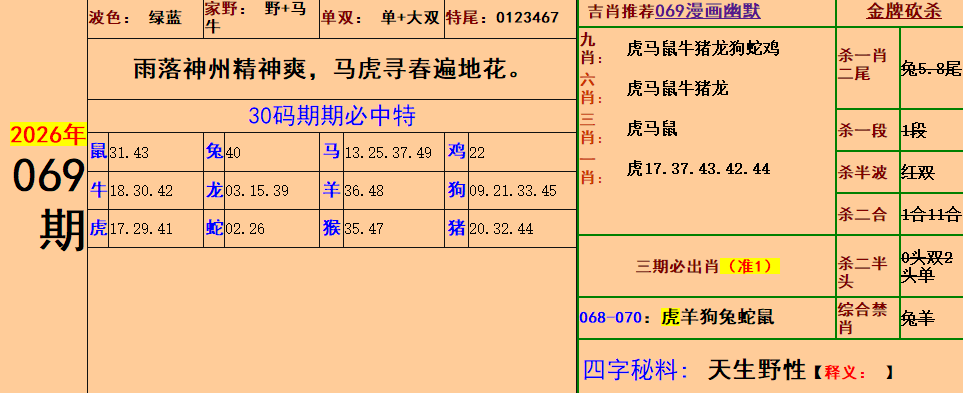The width and height of the screenshot is (963, 393).
Task: Click the 龙 zodiac label
Action: 214,190
